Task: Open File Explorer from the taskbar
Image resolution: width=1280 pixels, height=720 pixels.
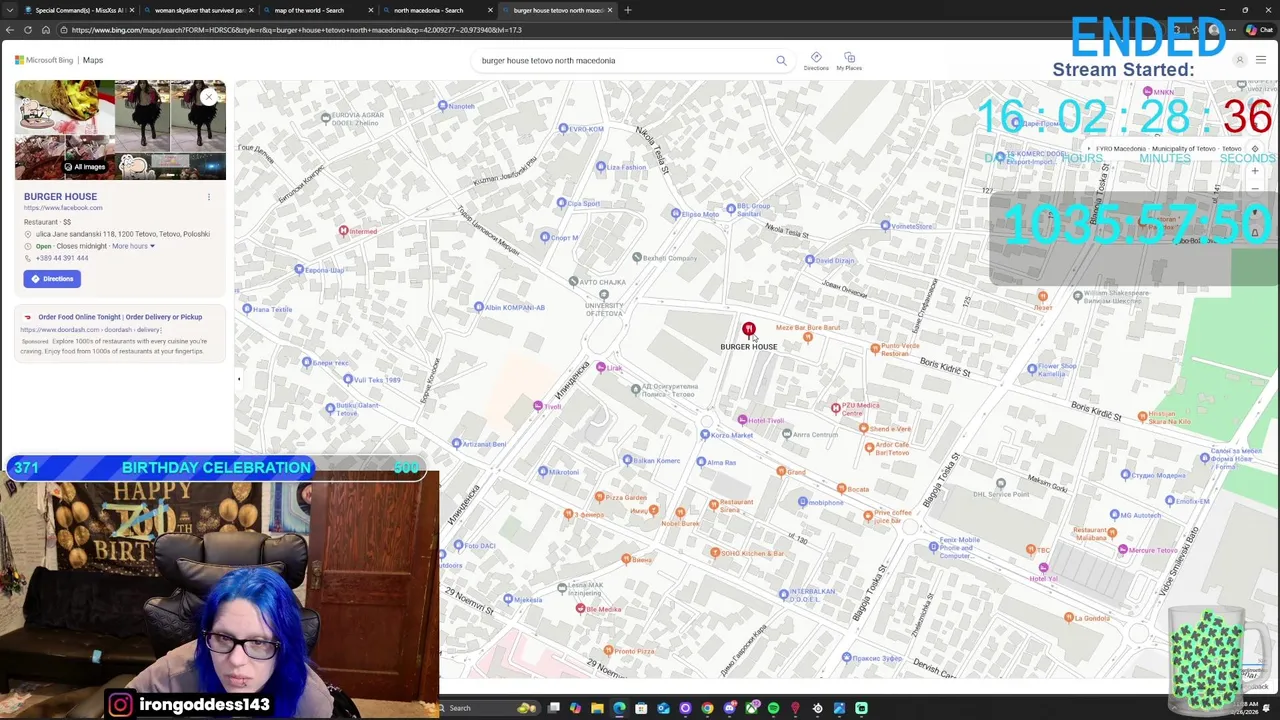Action: click(x=597, y=708)
